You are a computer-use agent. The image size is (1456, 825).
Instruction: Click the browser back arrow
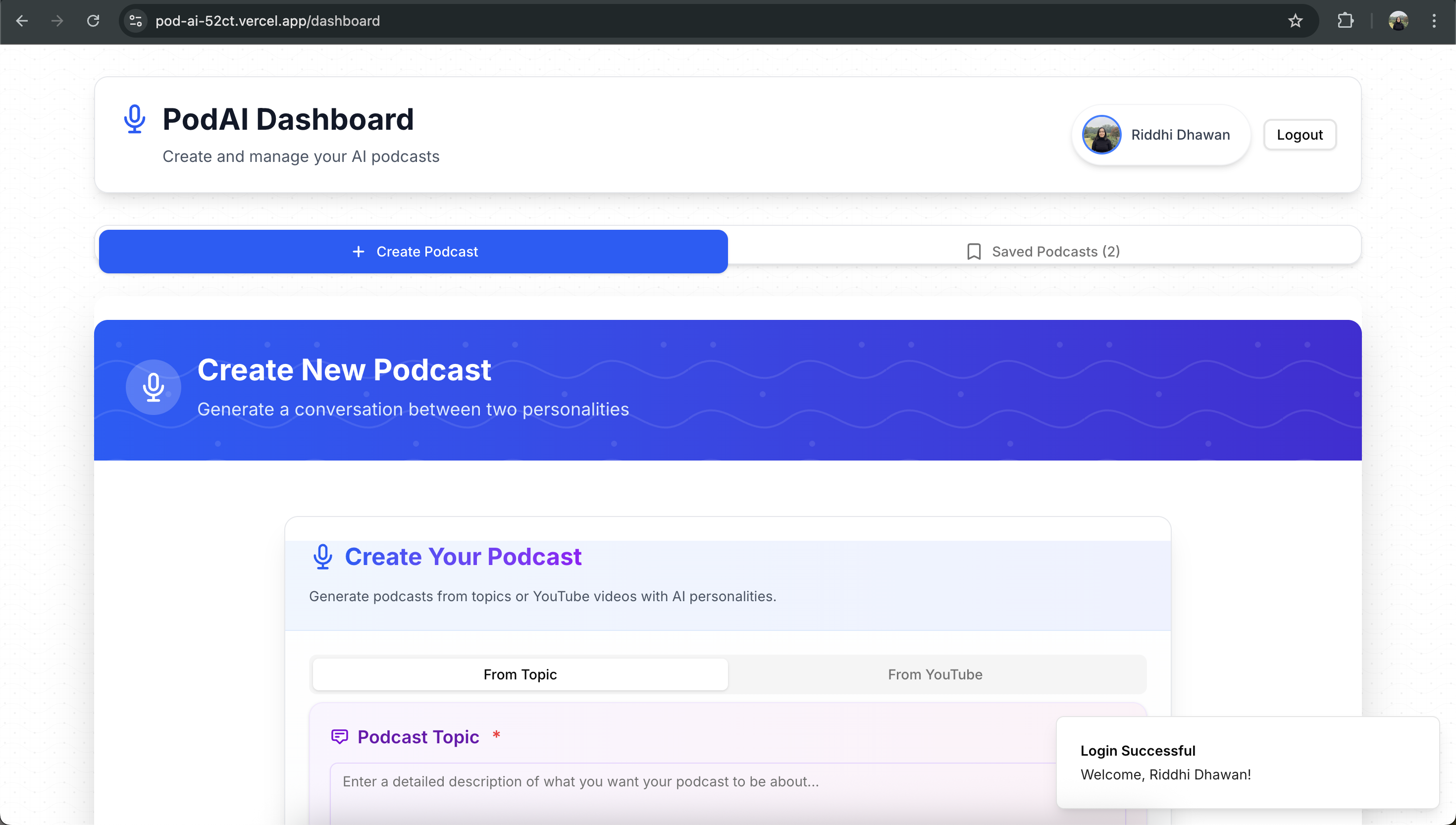click(21, 21)
